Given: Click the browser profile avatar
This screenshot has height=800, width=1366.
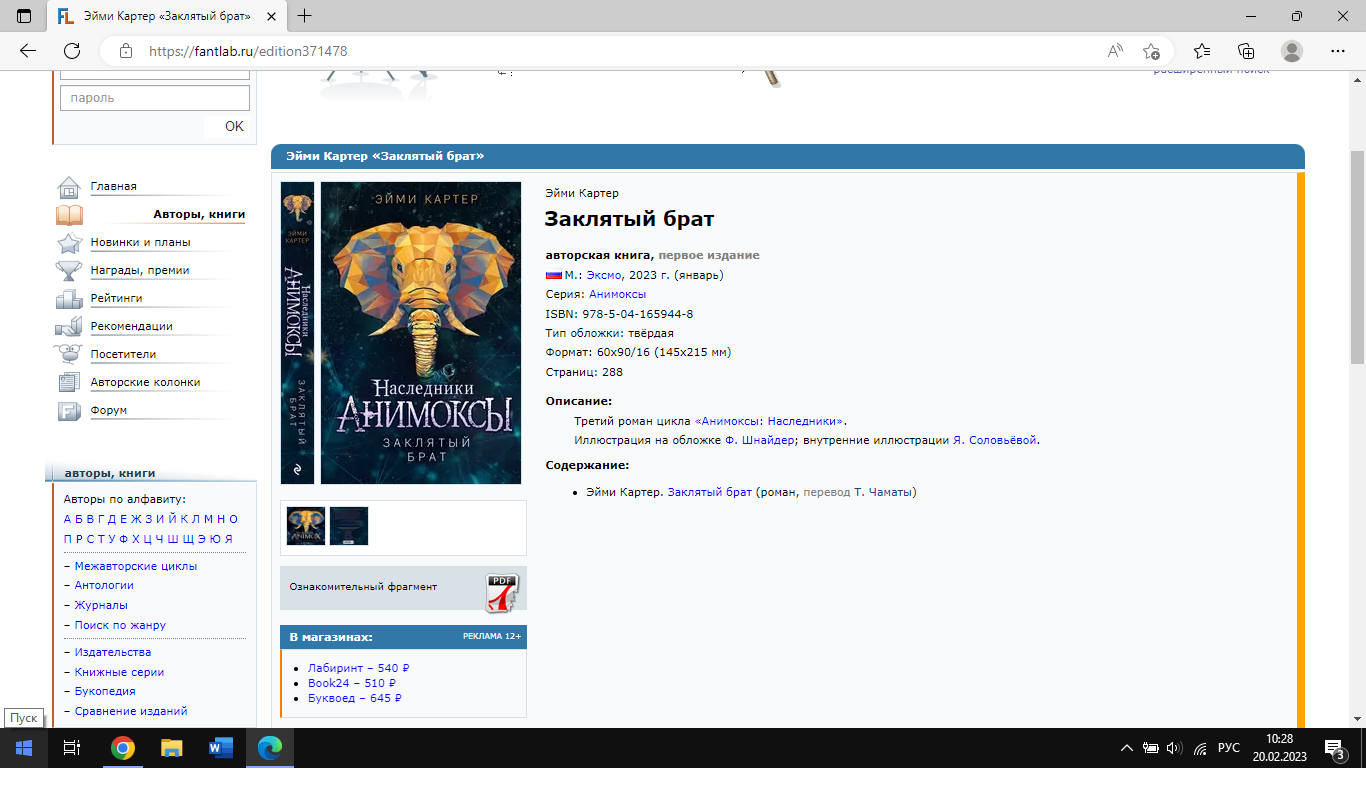Looking at the screenshot, I should click(x=1292, y=51).
